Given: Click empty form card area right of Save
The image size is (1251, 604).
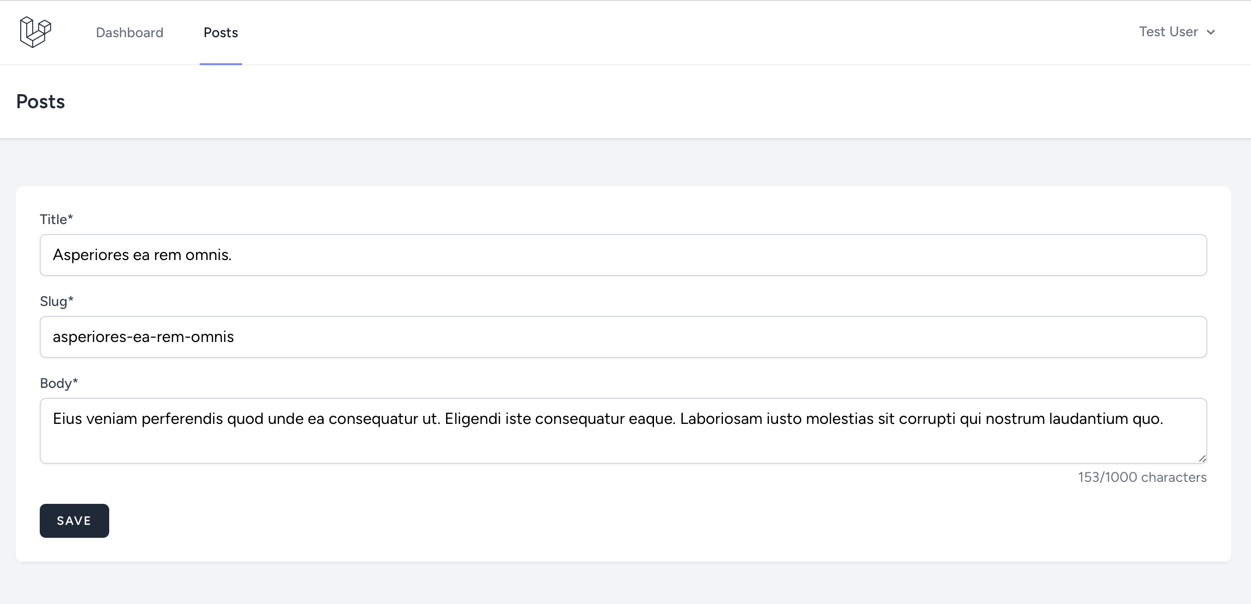Looking at the screenshot, I should point(600,521).
